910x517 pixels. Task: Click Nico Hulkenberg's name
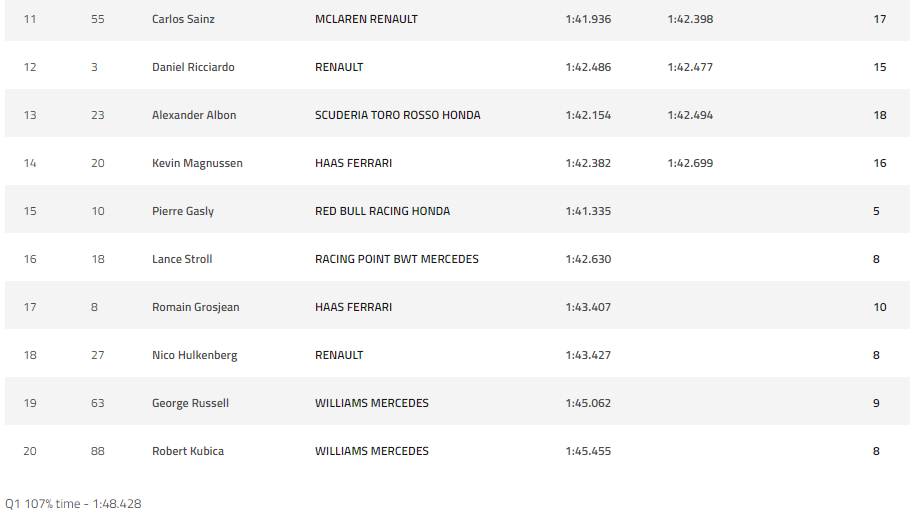[194, 355]
